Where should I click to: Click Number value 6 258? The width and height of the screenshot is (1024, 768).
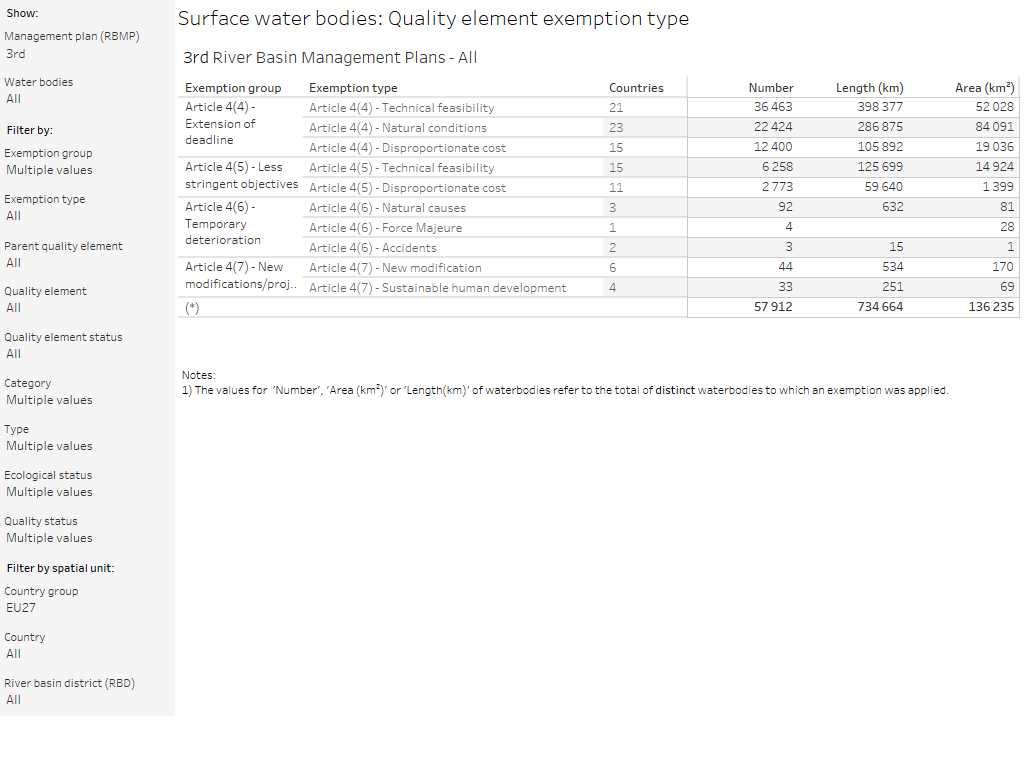click(777, 167)
